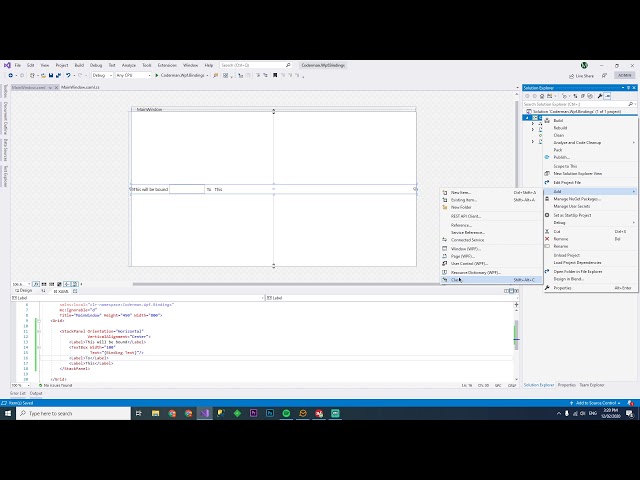Click the Undo toolbar icon
640x480 pixels.
[68, 76]
